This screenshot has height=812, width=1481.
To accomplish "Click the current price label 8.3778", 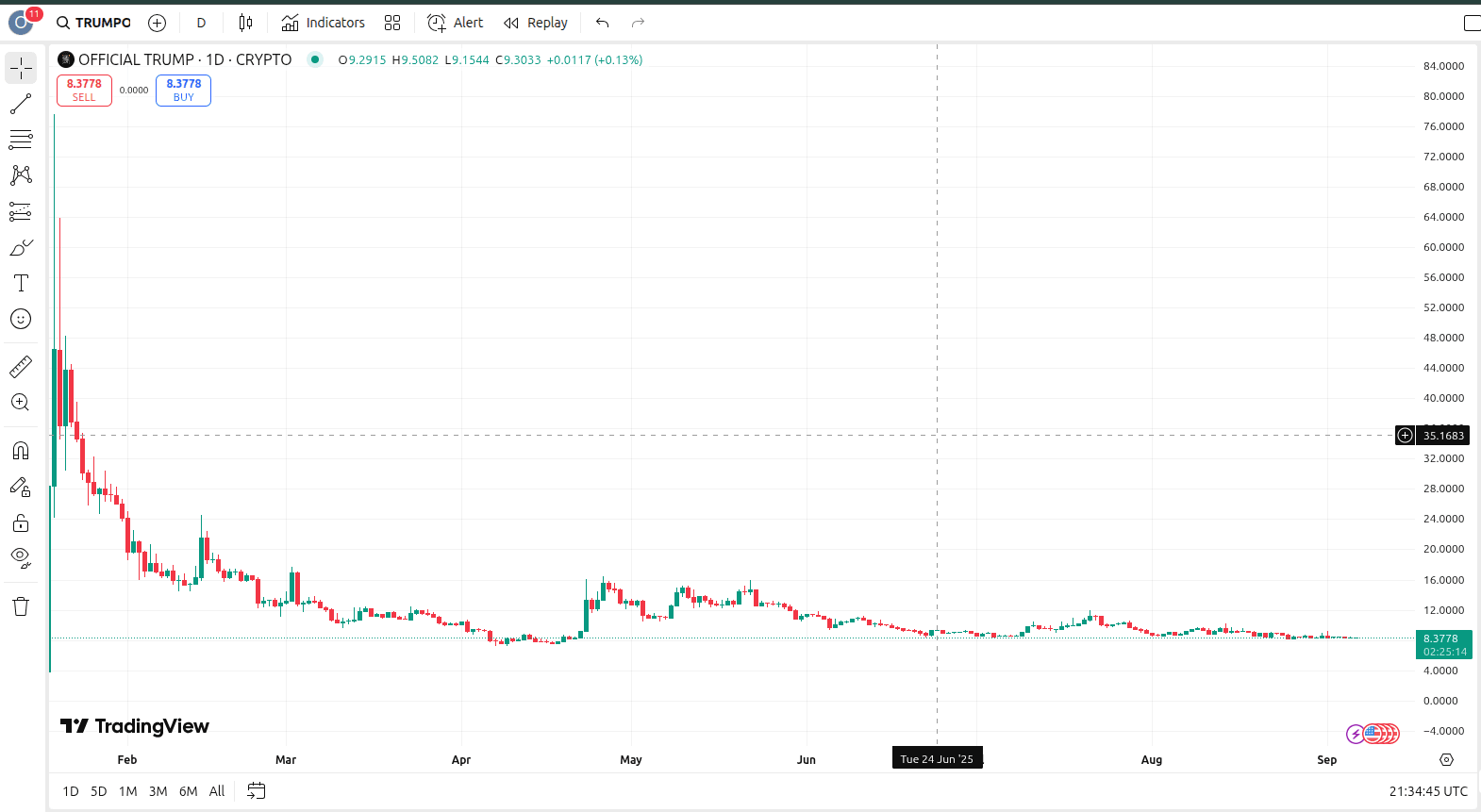I will pyautogui.click(x=1443, y=644).
